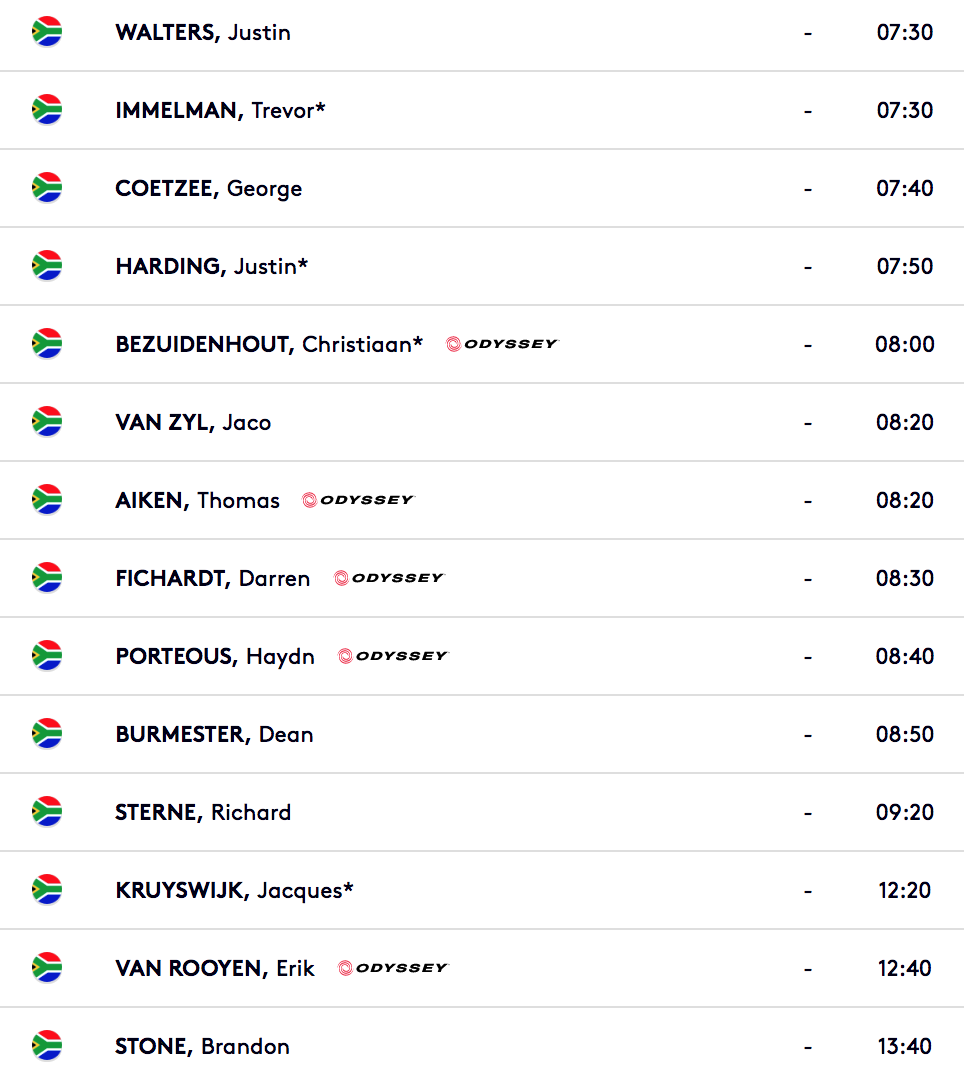
Task: Click the Odyssey logo beside VAN ROOYEN, Erik
Action: [394, 968]
